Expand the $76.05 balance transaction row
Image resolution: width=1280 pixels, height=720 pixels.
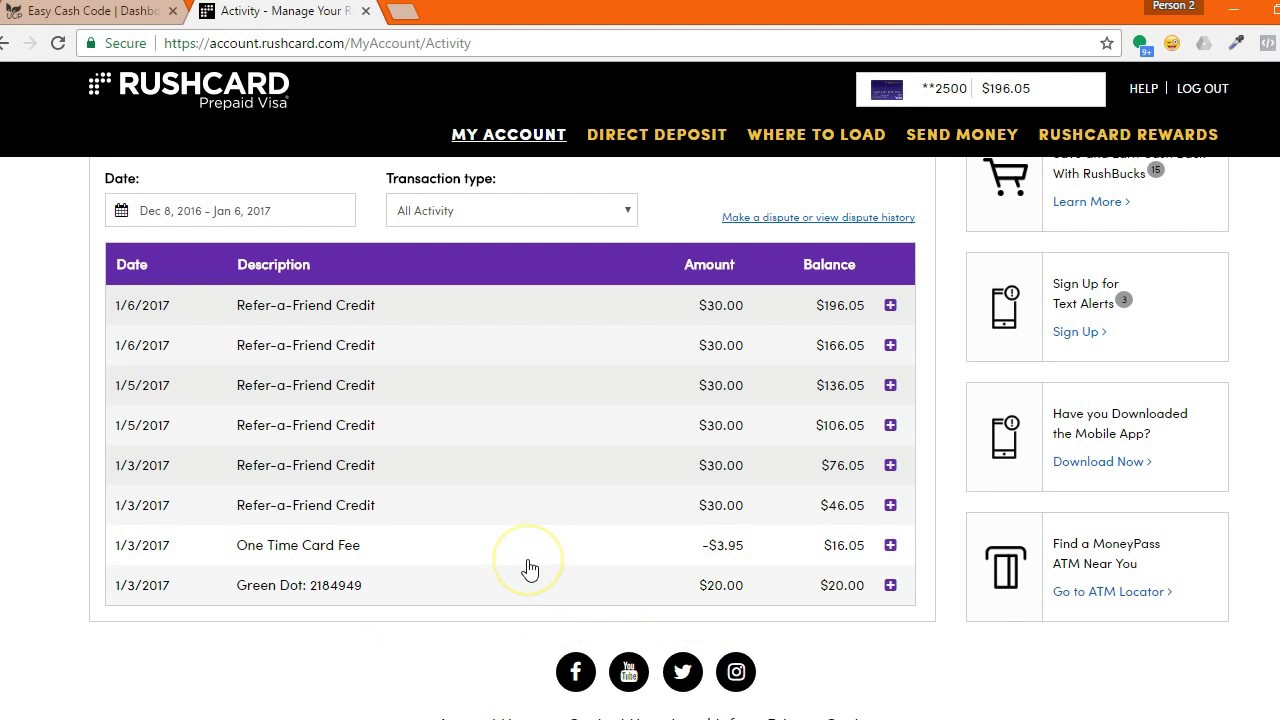coord(890,465)
